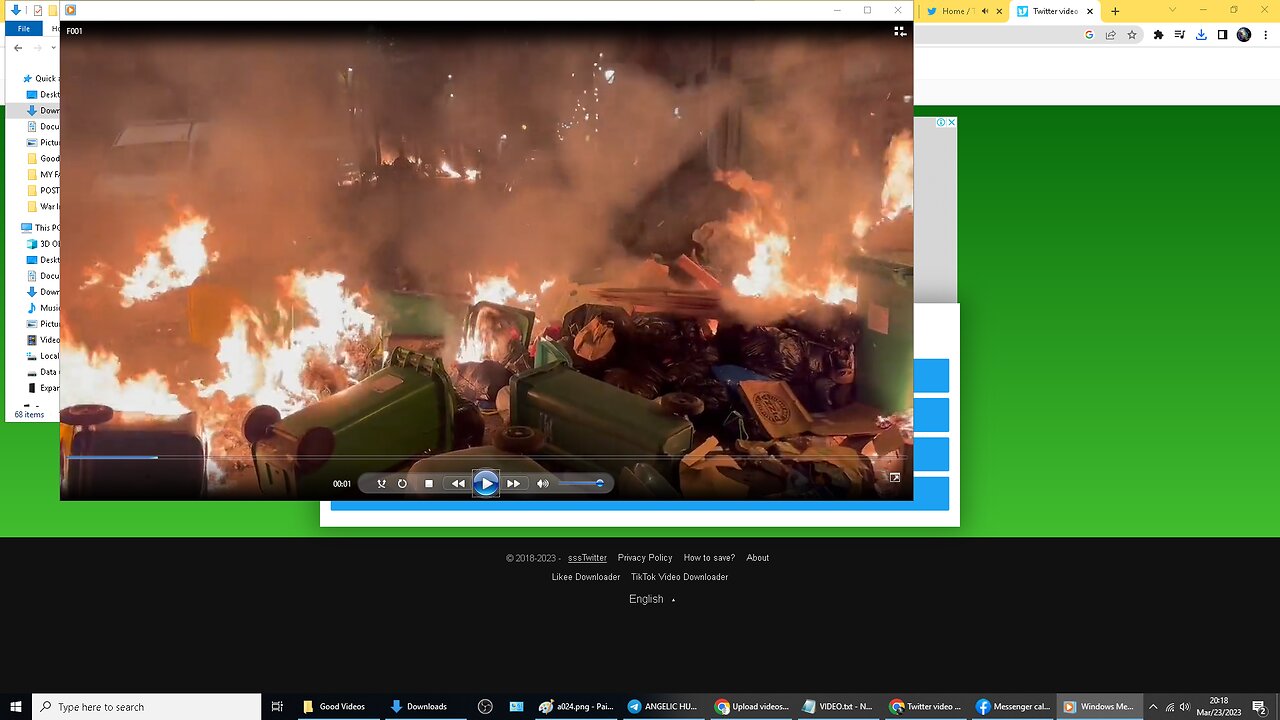Viewport: 1280px width, 720px height.
Task: Click the Google icon in address bar
Action: pos(1089,35)
